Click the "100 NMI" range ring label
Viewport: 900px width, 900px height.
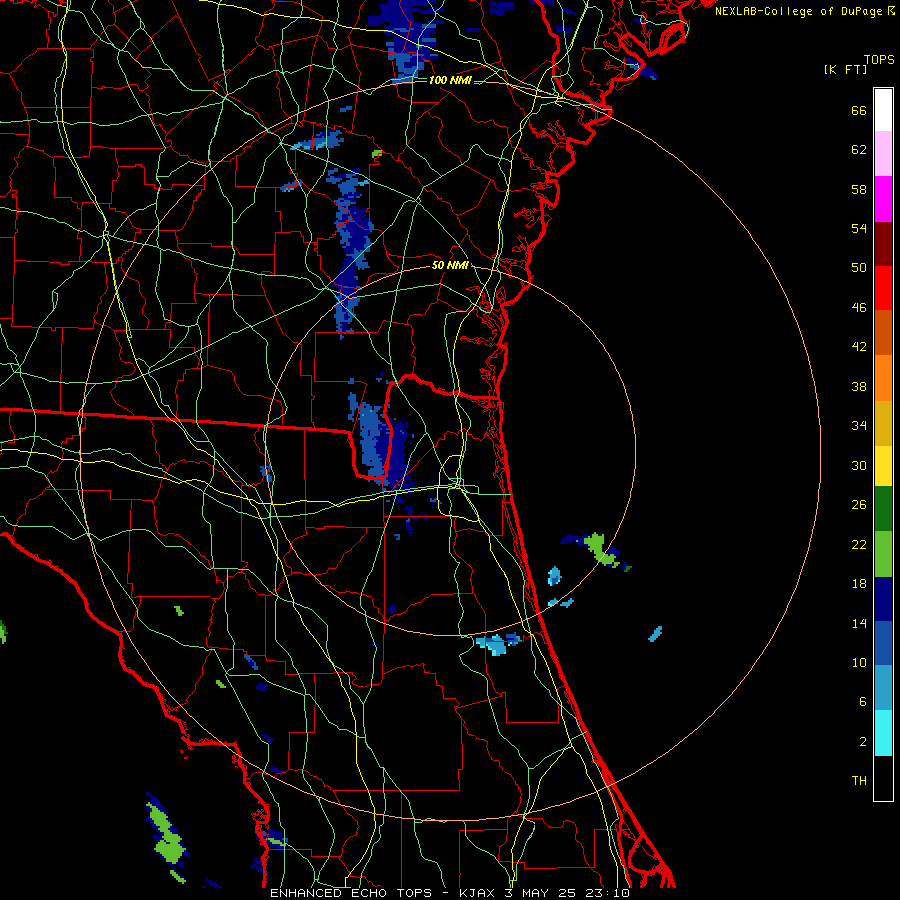click(x=450, y=80)
